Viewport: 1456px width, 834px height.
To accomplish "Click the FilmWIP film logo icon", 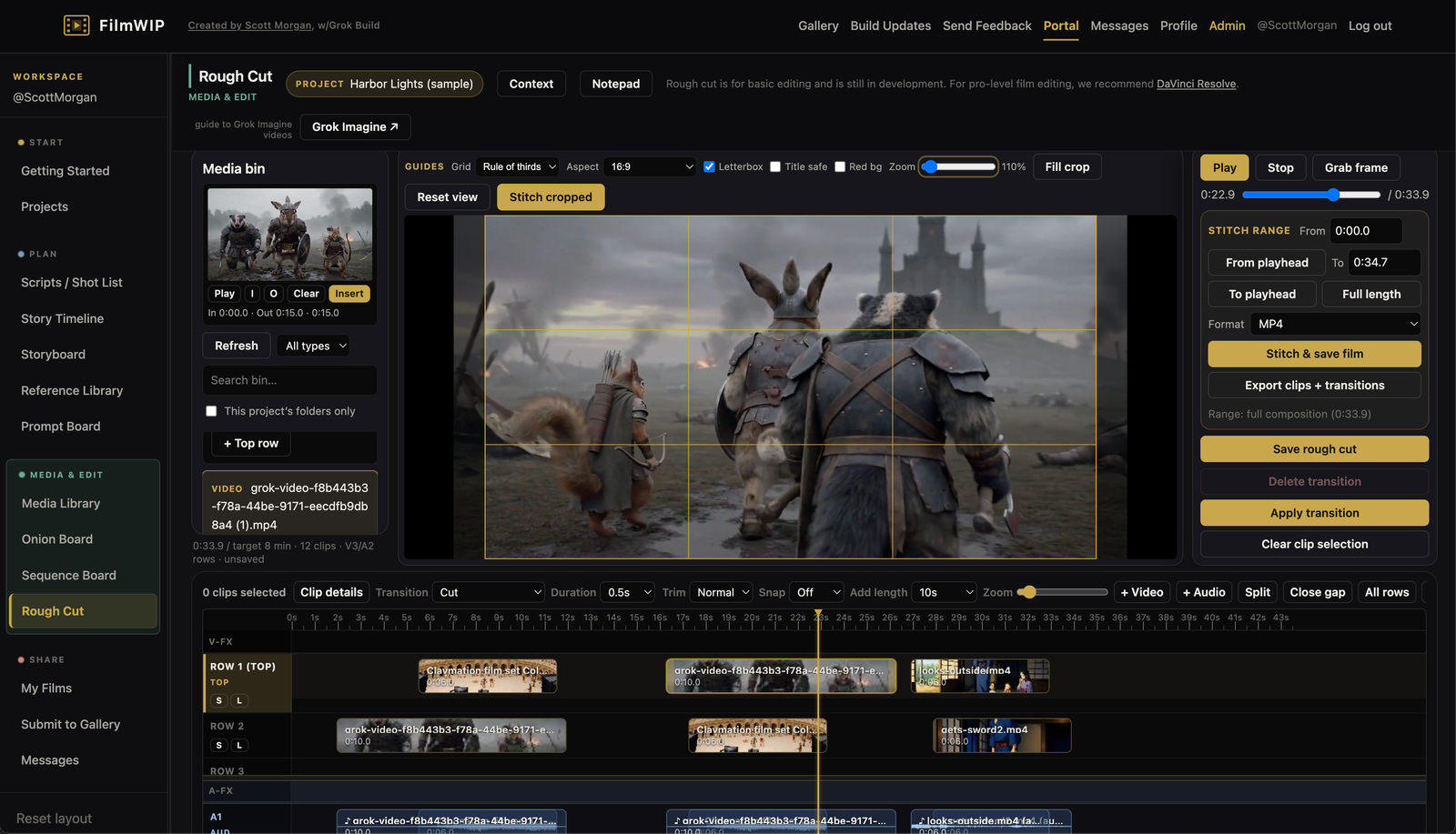I will click(76, 25).
